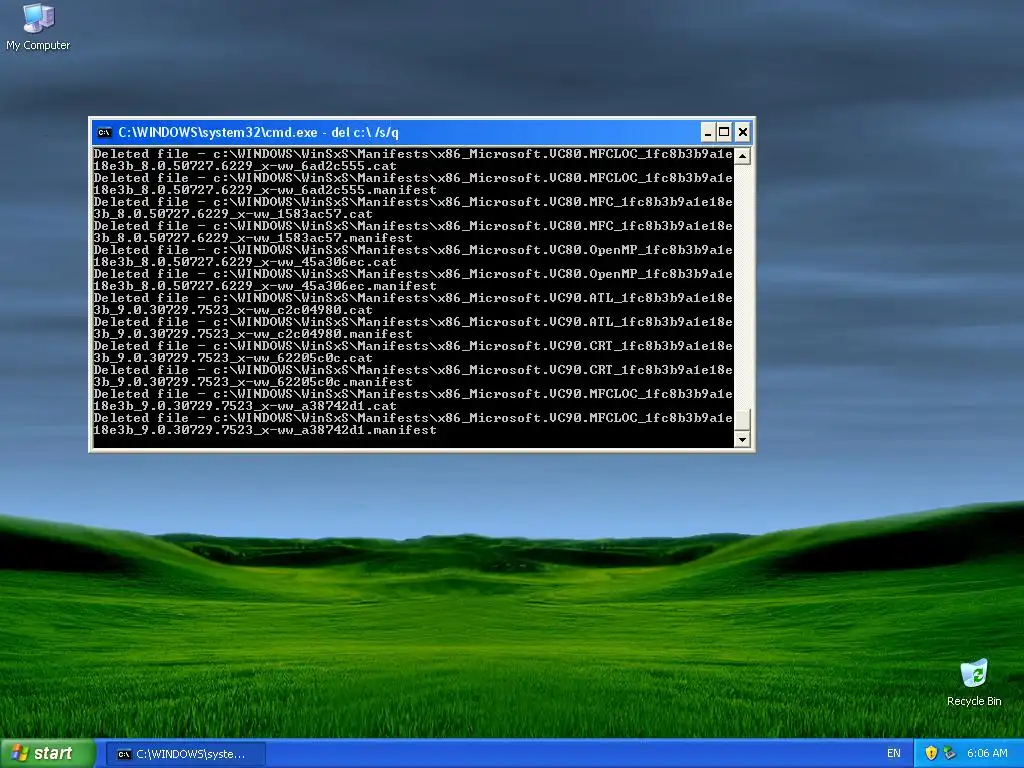Open the My Computer desktop icon
The width and height of the screenshot is (1024, 768).
point(38,27)
